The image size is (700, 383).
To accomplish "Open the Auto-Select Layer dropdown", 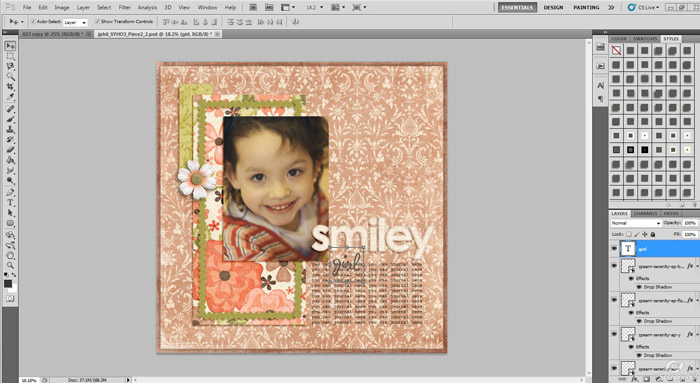I will (75, 22).
